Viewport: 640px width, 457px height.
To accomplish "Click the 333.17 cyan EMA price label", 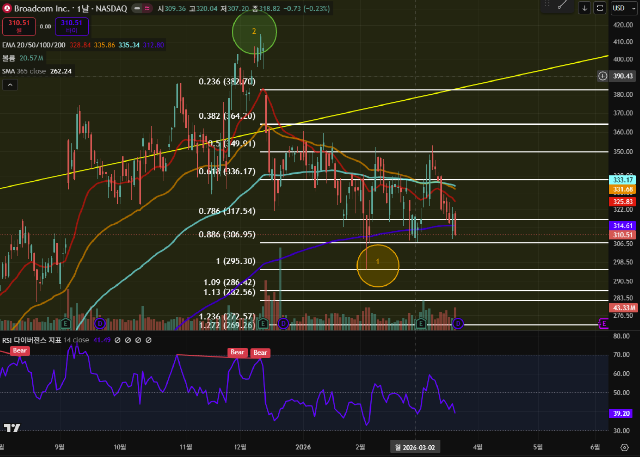I will (622, 180).
